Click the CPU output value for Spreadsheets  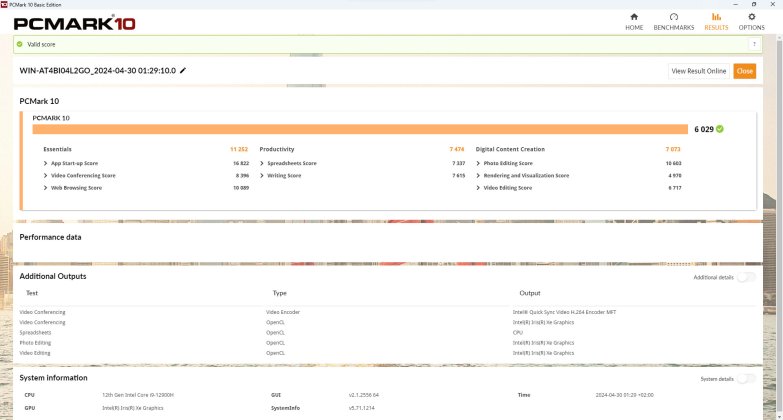coord(517,333)
